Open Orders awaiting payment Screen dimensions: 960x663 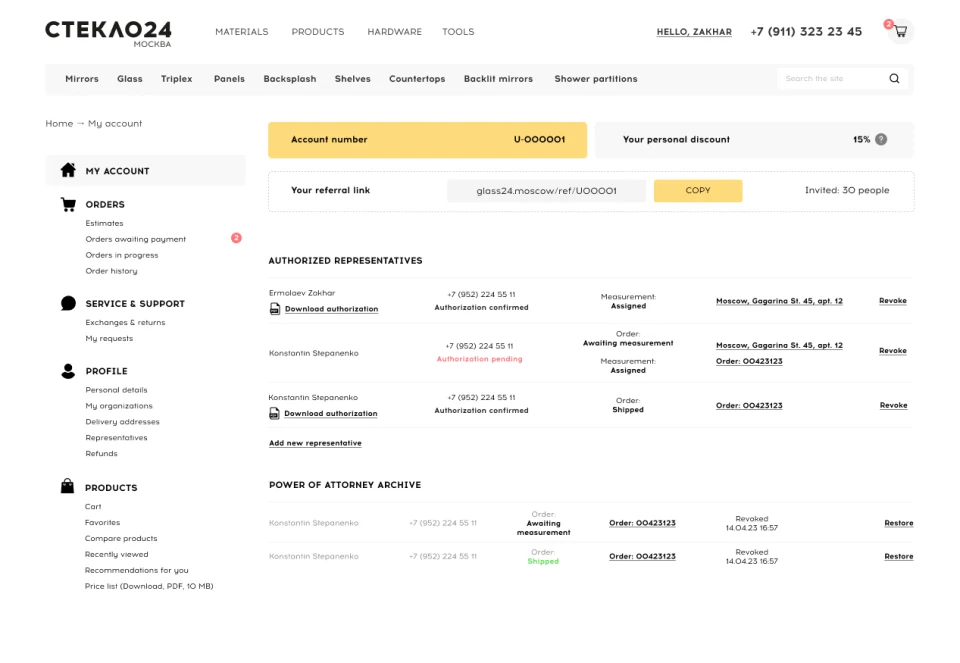135,239
